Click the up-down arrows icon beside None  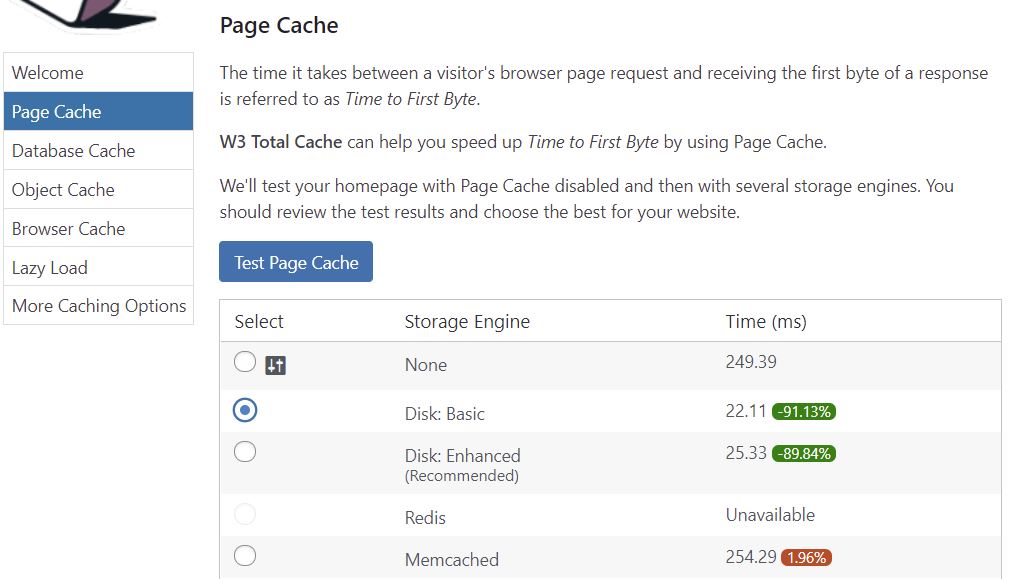point(276,365)
